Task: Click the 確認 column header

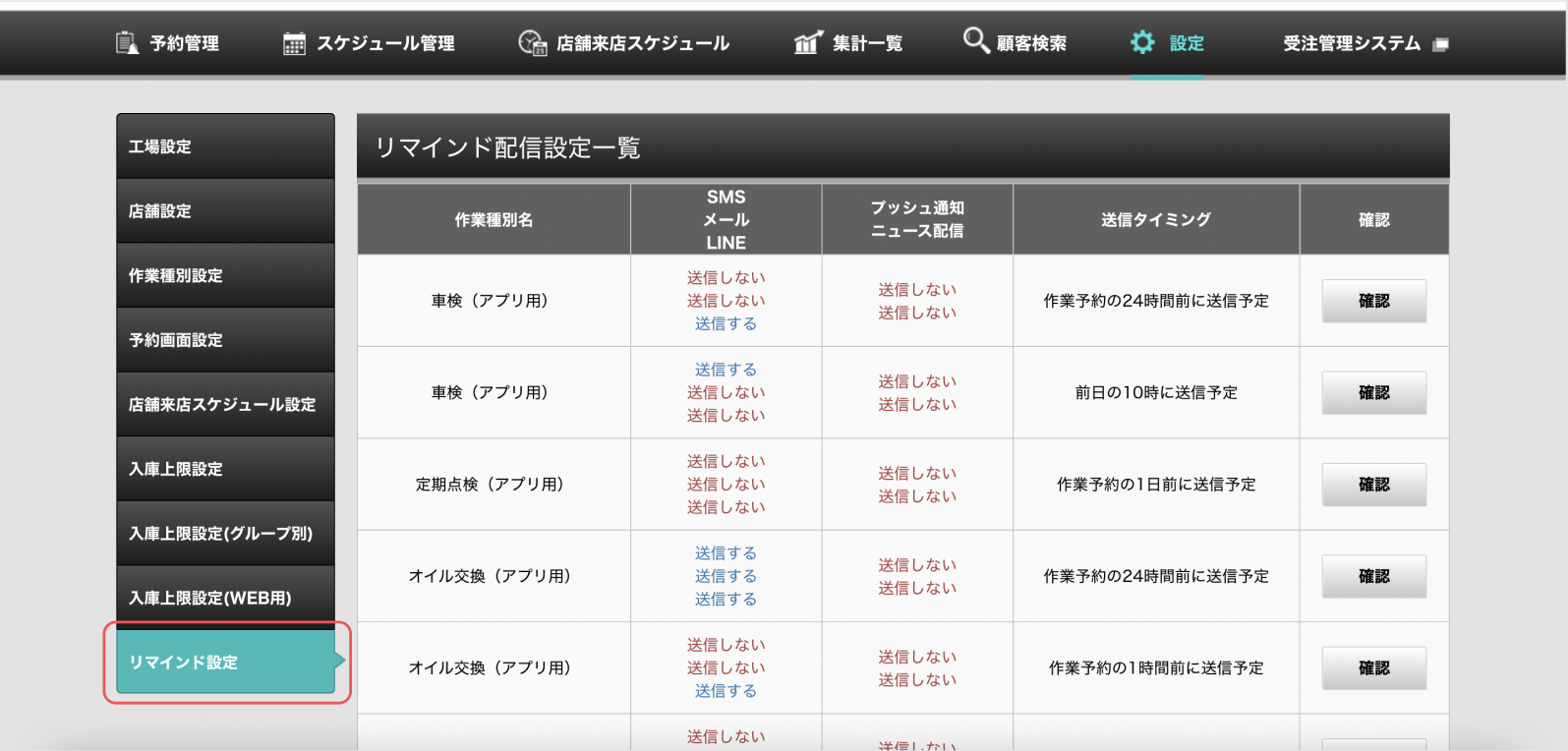Action: (1374, 220)
